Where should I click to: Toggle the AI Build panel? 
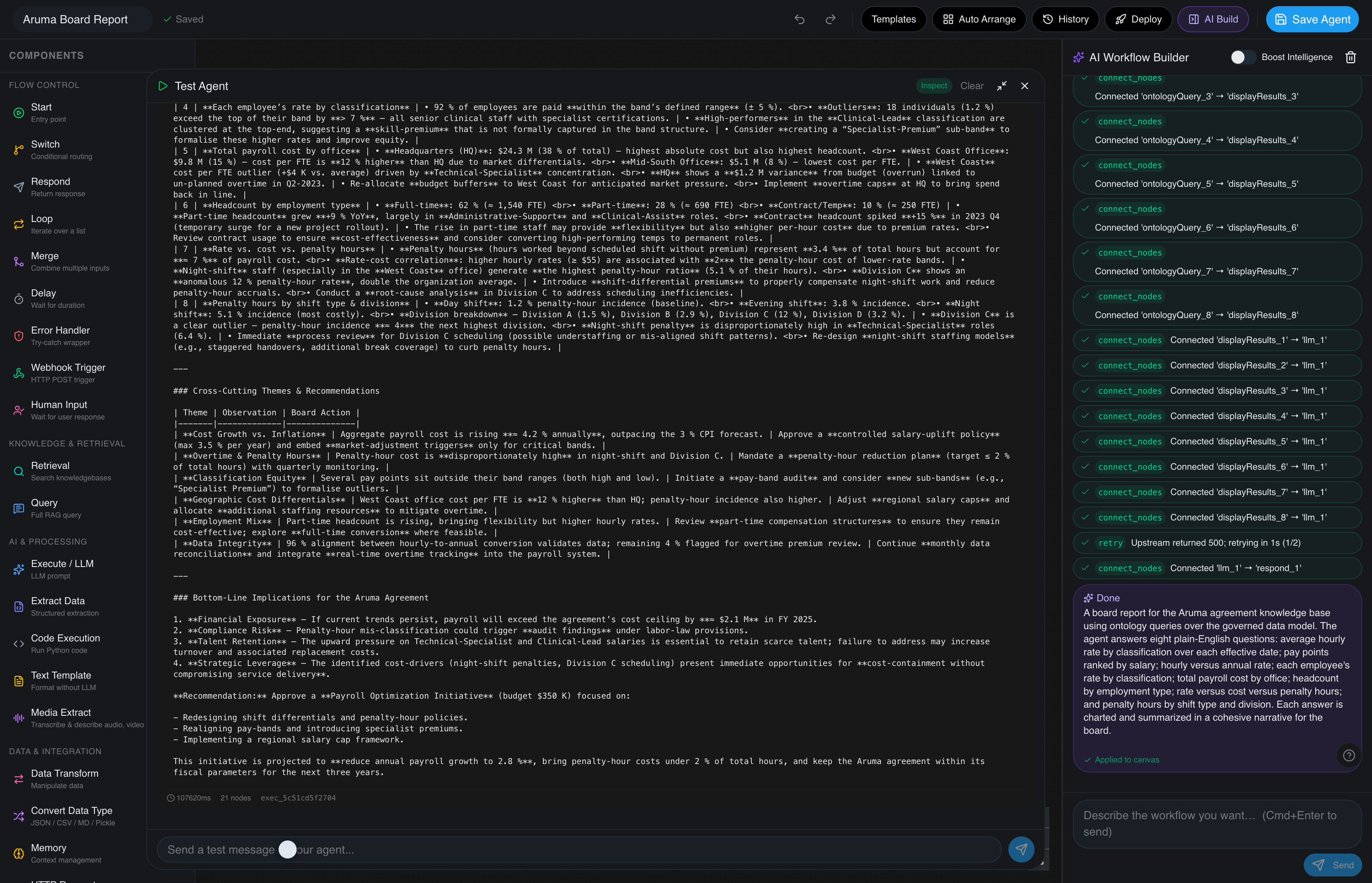coord(1213,20)
